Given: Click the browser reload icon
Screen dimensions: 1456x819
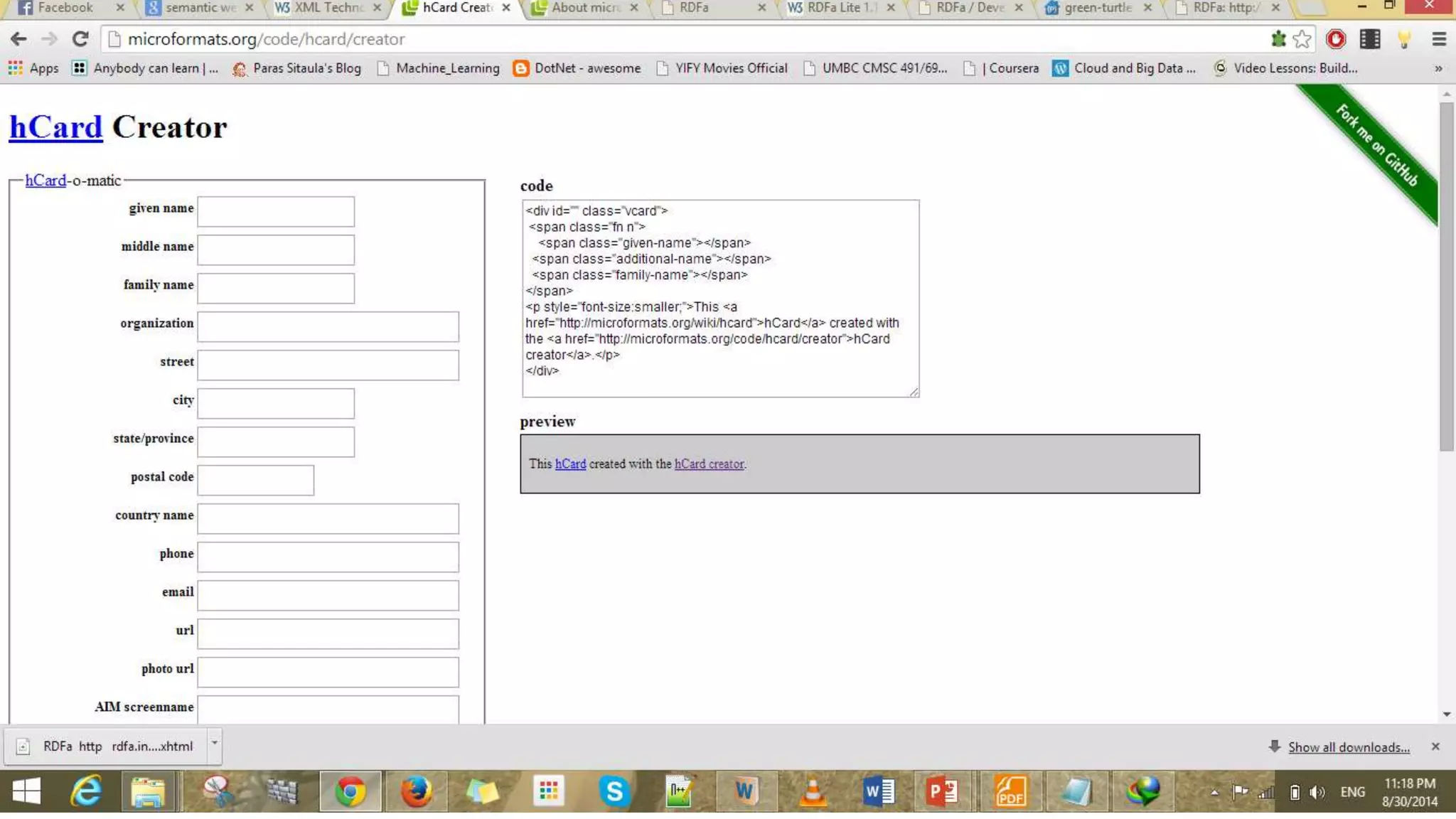Looking at the screenshot, I should tap(80, 39).
